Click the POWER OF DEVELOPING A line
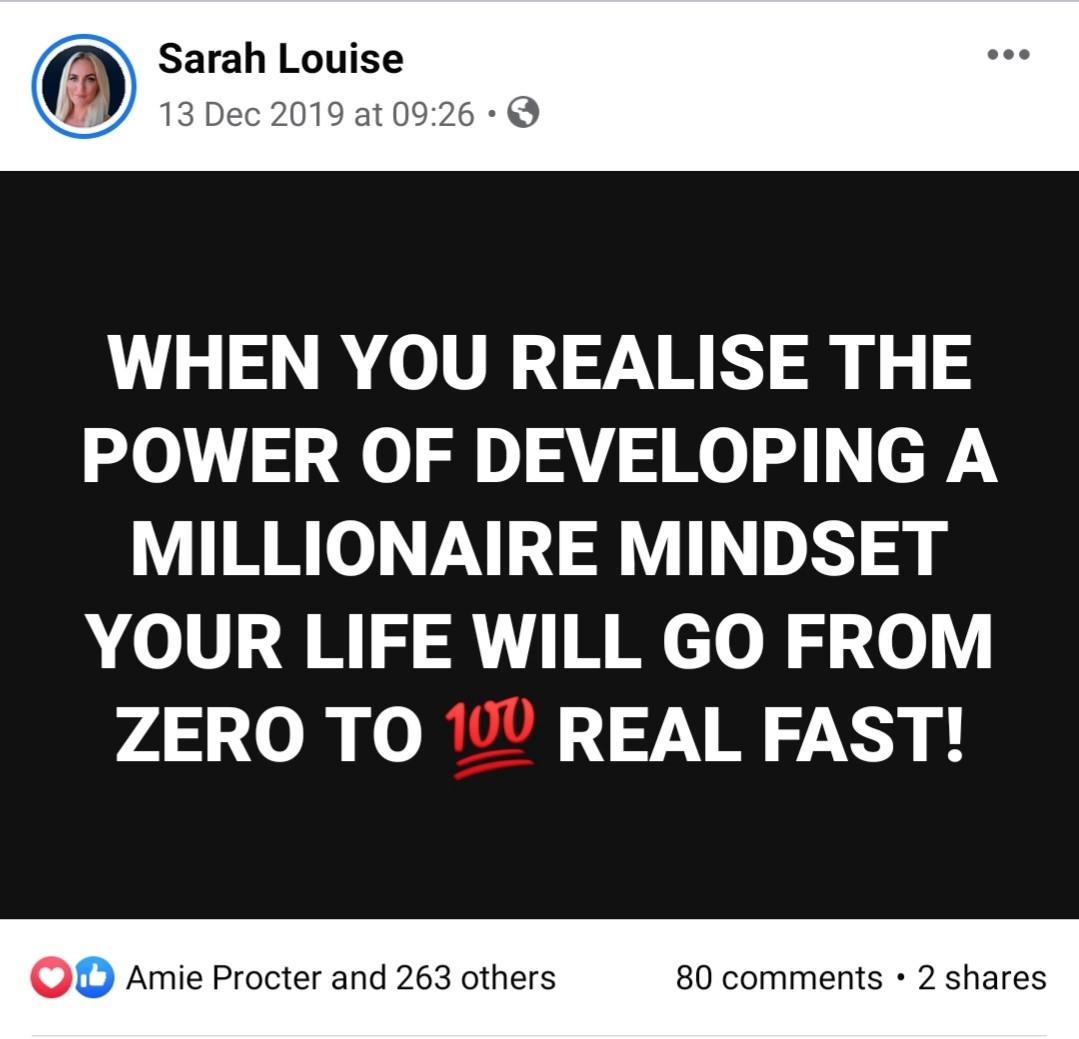Viewport: 1079px width, 1039px height. [540, 456]
